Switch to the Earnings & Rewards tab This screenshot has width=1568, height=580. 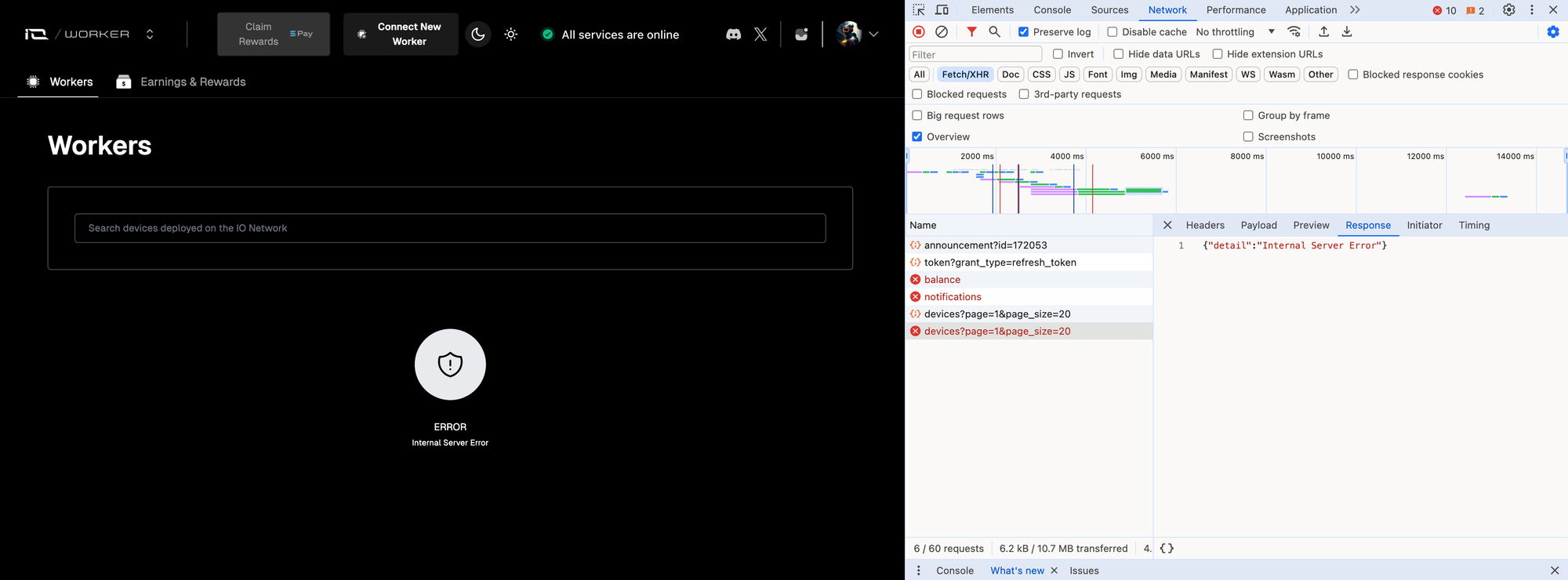pos(181,82)
